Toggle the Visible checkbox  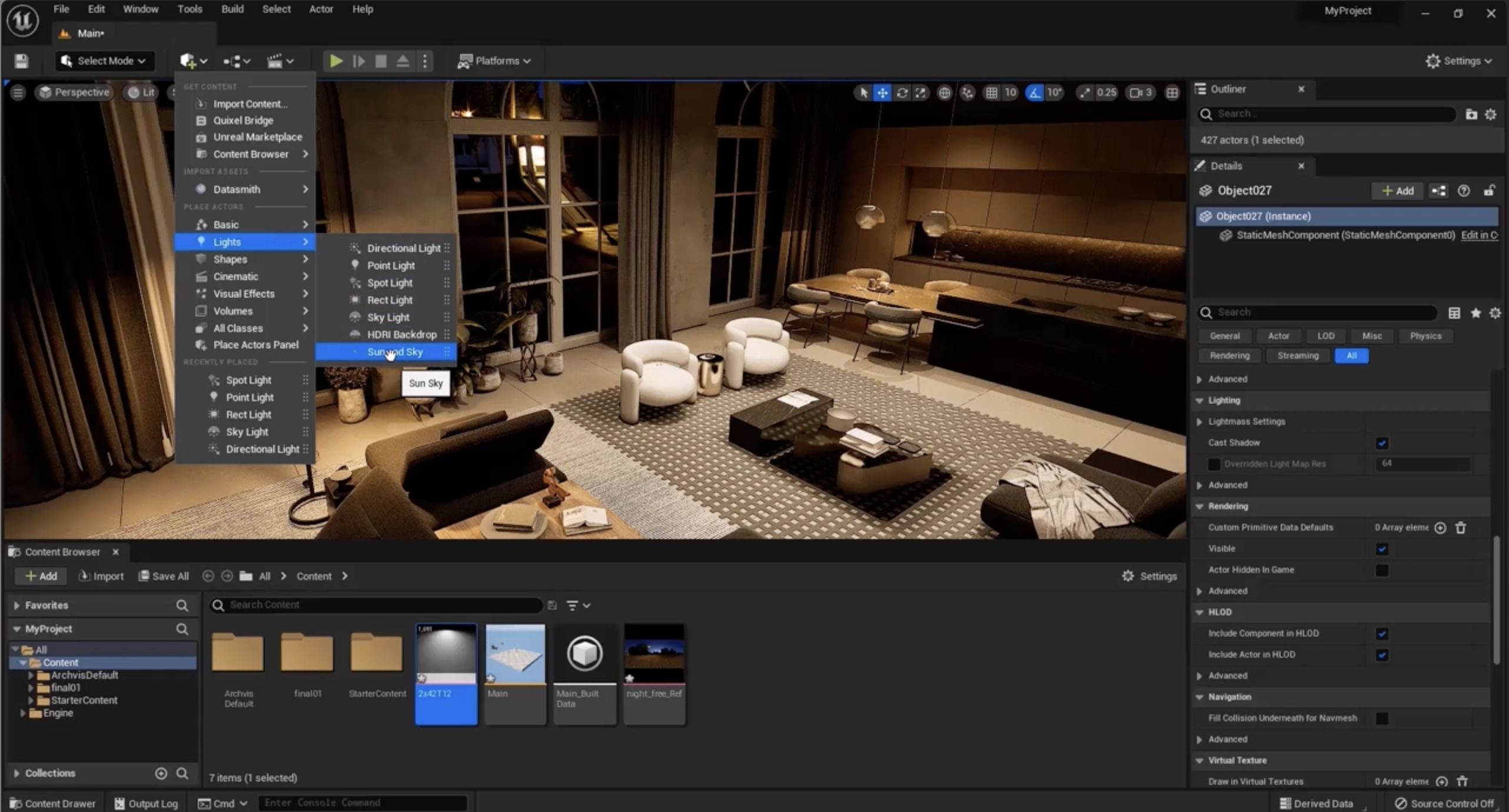pyautogui.click(x=1381, y=549)
